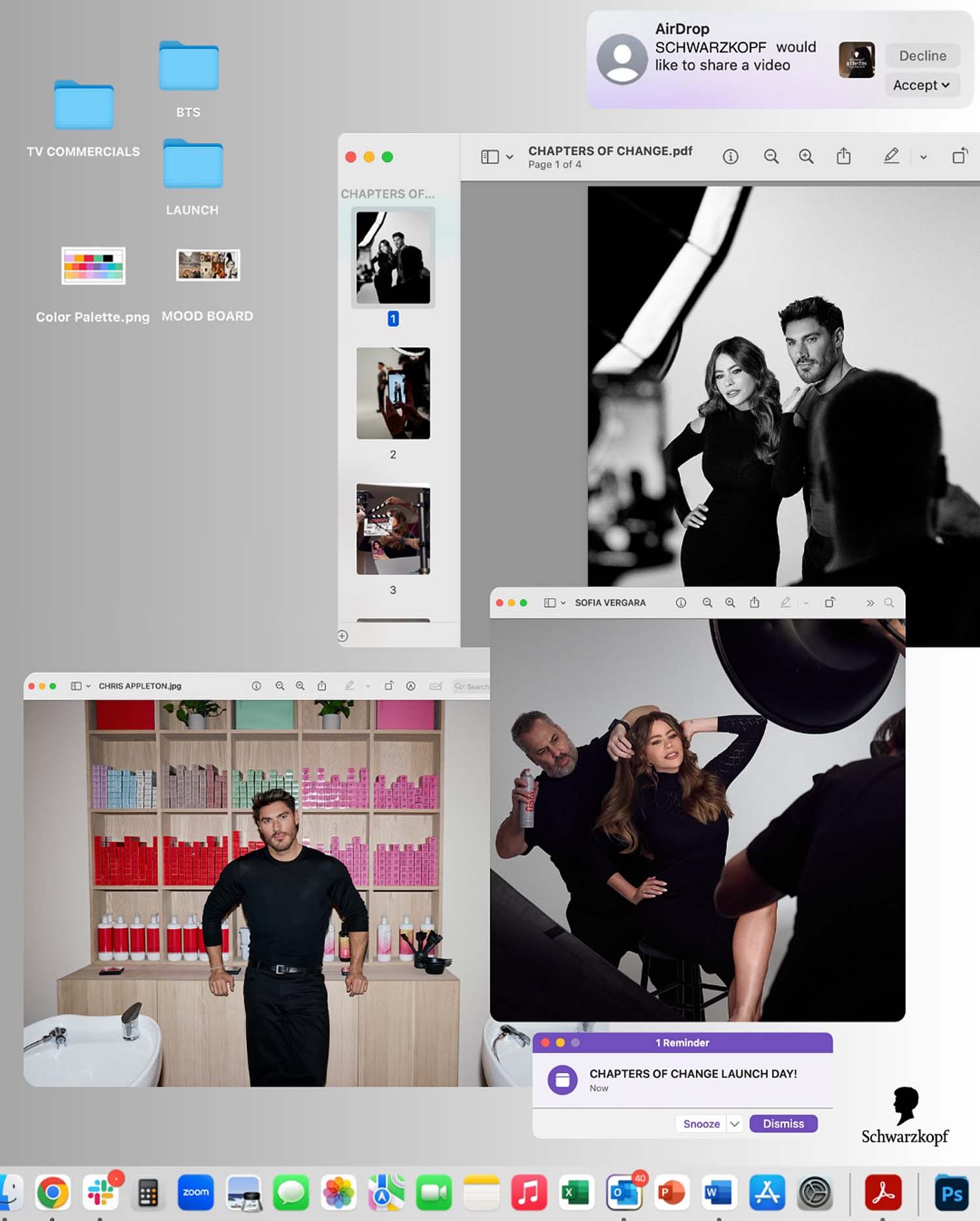The height and width of the screenshot is (1221, 980).
Task: Open FaceTime from the Dock
Action: pos(434,1193)
